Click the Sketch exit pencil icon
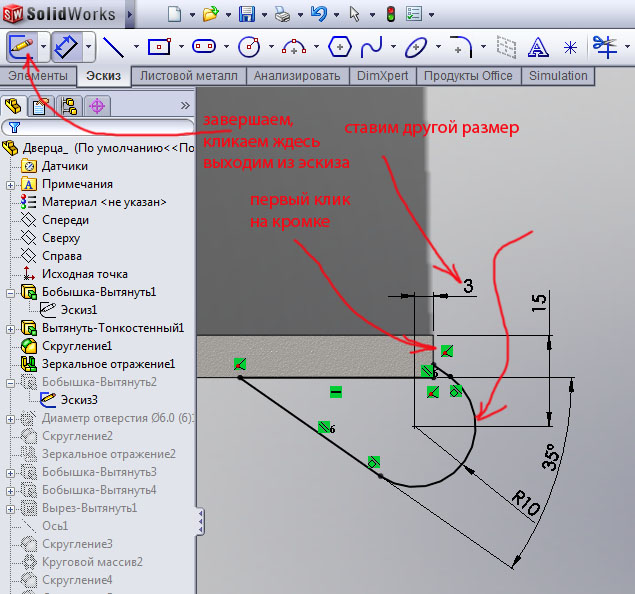Viewport: 635px width, 594px height. [21, 46]
